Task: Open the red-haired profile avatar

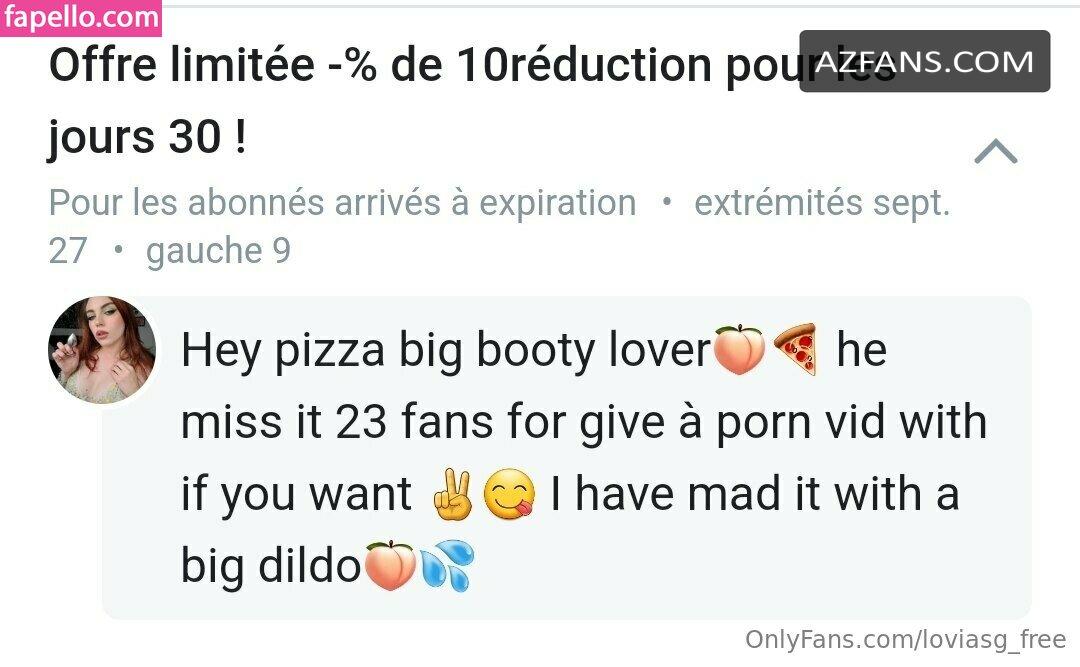Action: 102,349
